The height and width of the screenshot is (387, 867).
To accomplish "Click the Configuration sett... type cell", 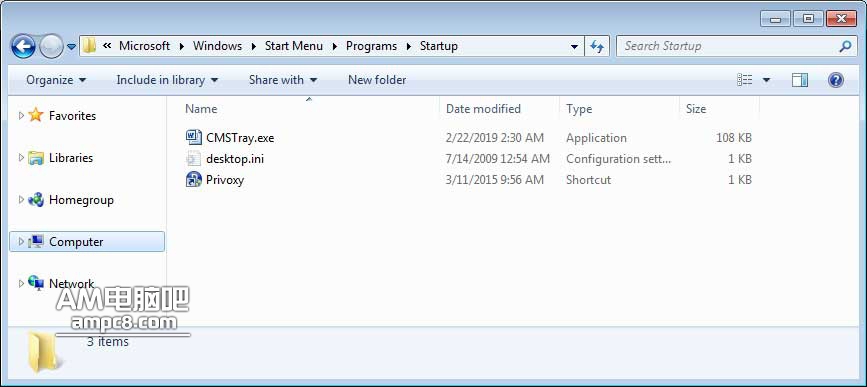I will click(x=618, y=159).
